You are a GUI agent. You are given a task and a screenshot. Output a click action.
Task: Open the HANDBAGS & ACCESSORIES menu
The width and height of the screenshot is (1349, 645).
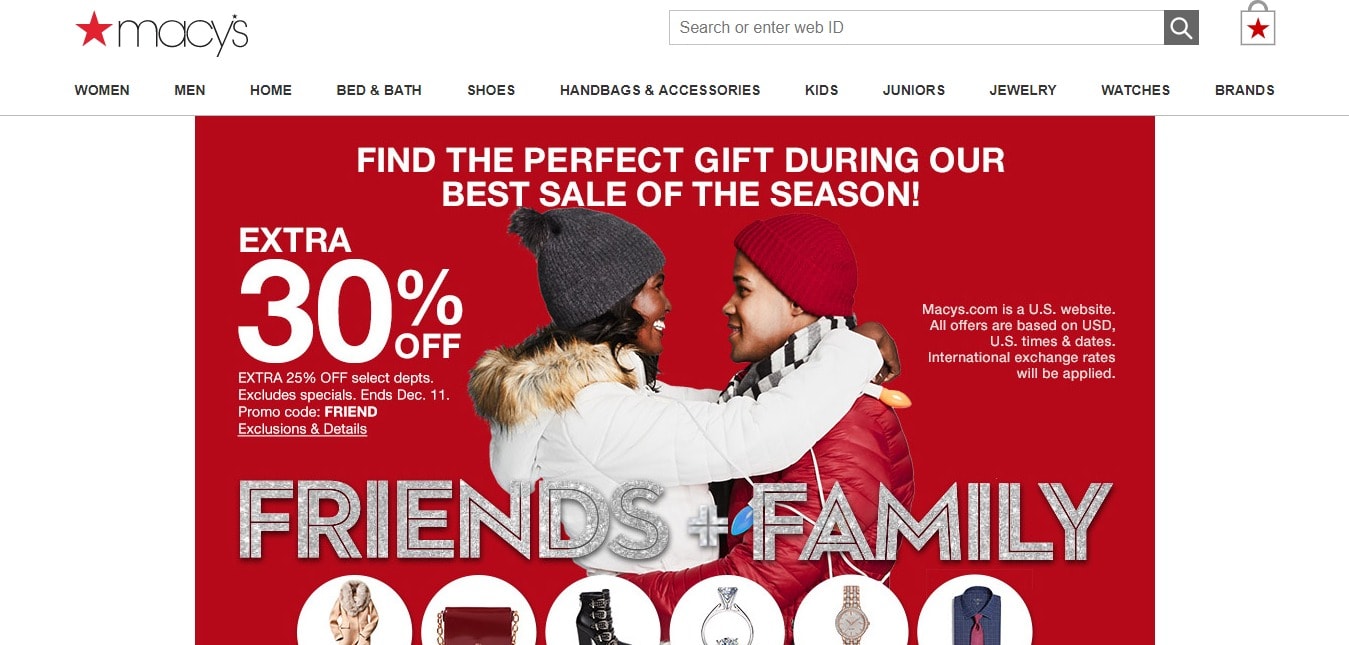point(660,90)
